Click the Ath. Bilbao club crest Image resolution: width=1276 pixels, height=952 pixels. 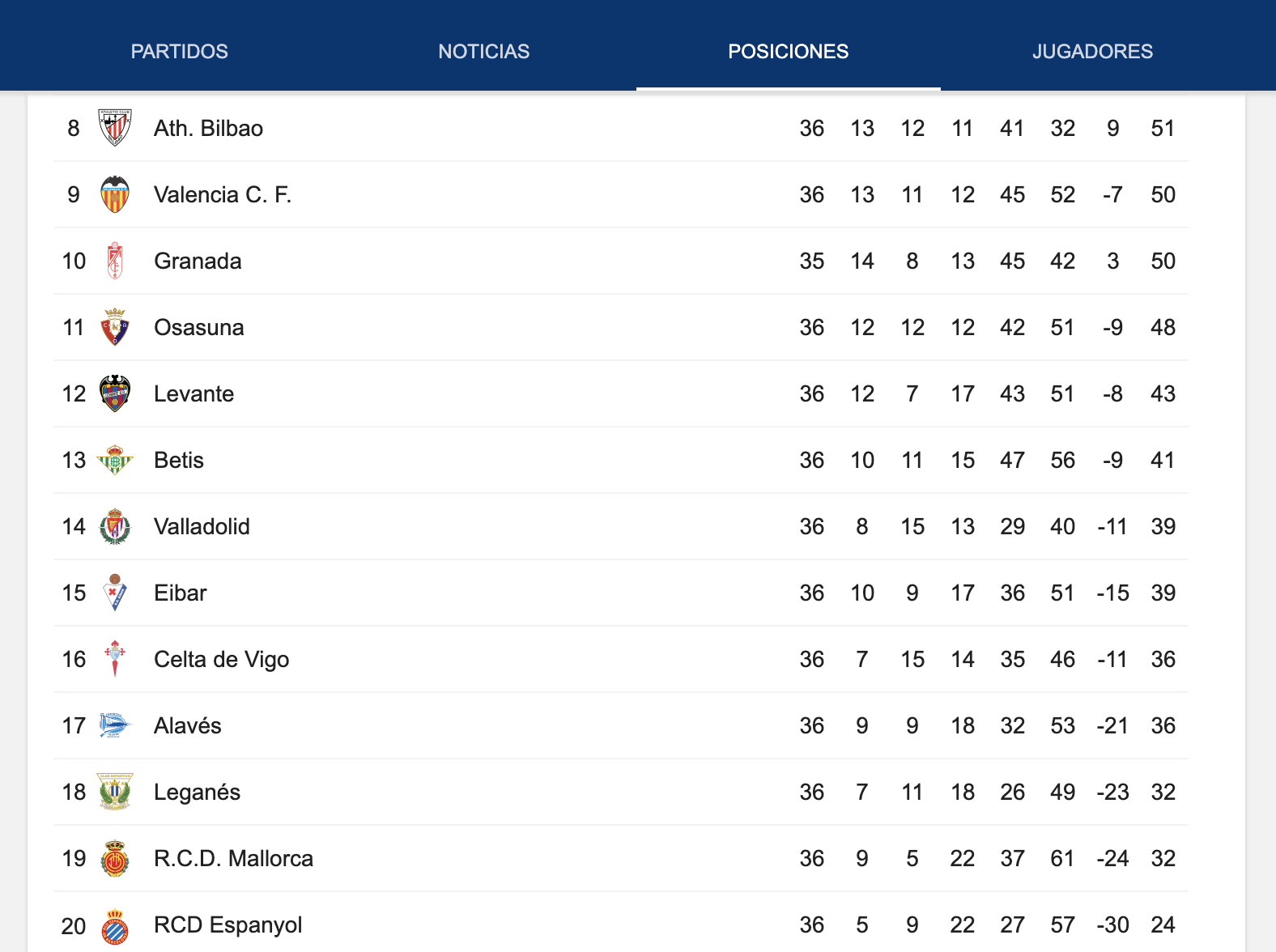(114, 127)
